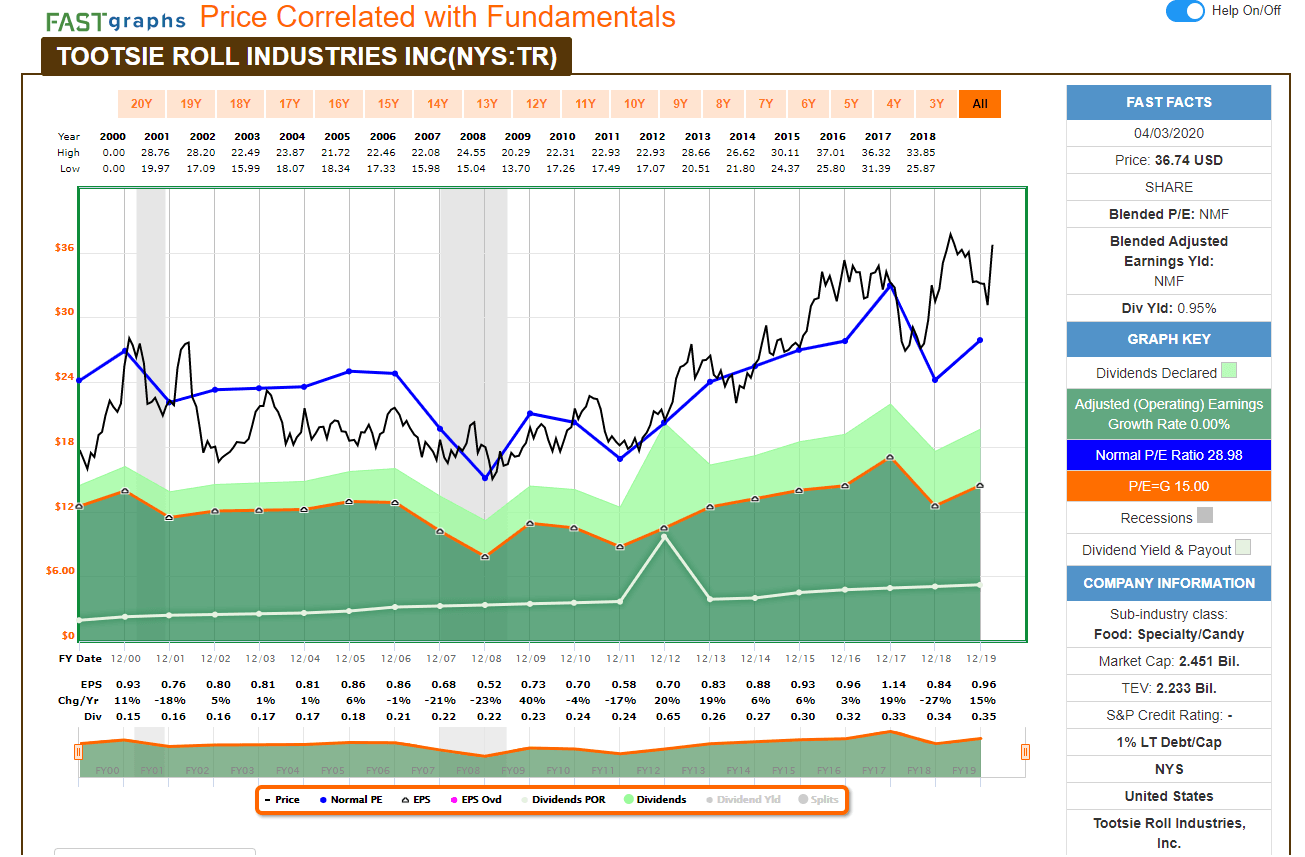Switch to the 7Y time range
The width and height of the screenshot is (1305, 857).
click(x=766, y=104)
